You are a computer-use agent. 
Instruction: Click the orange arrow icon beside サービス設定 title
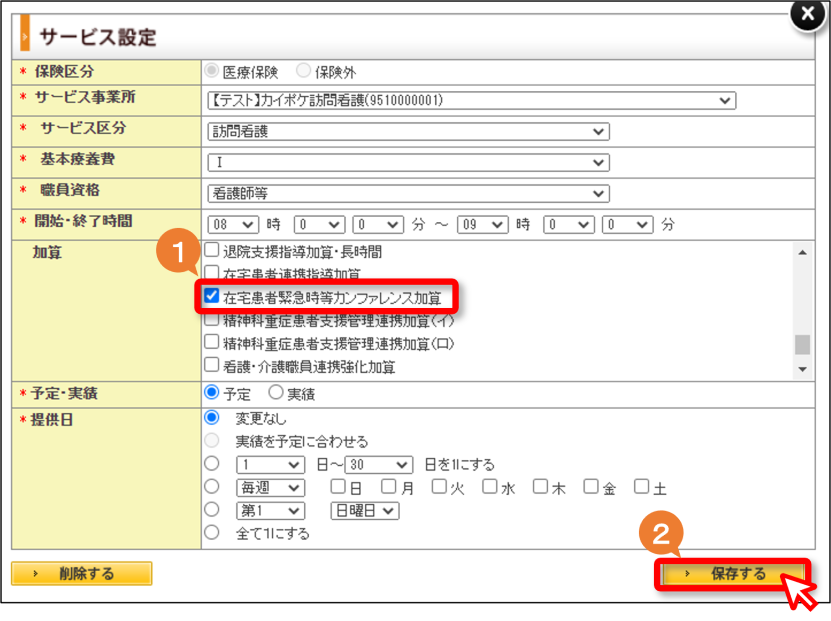(x=24, y=35)
